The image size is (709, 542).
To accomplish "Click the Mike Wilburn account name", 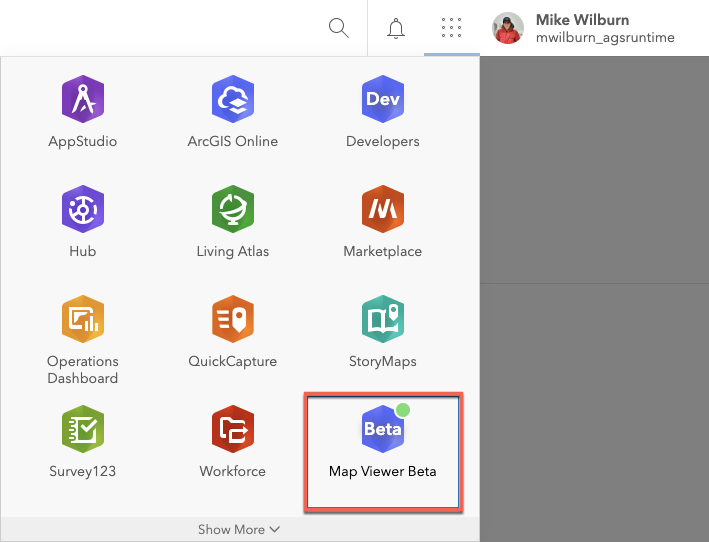I will [582, 20].
